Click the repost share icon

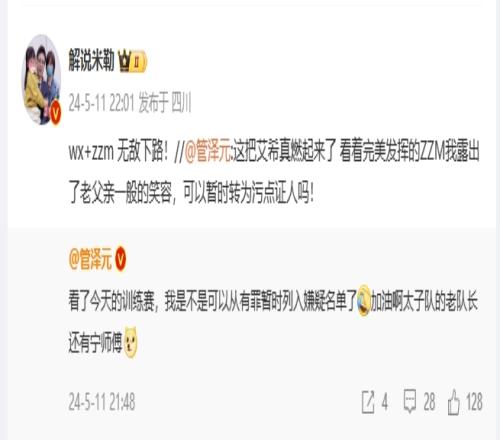[368, 402]
